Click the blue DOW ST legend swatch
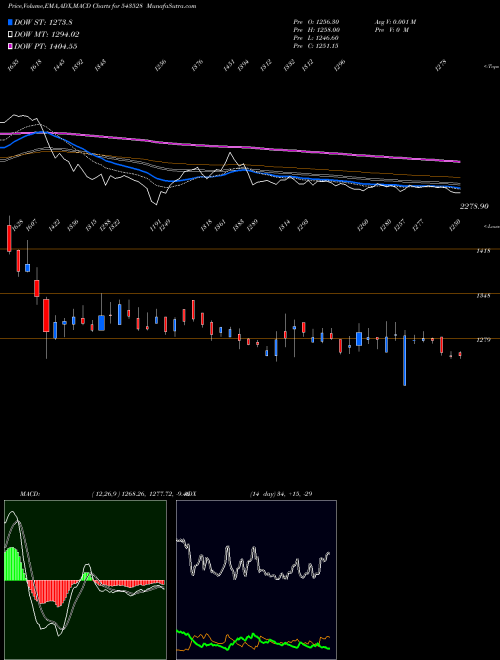 coord(10,22)
